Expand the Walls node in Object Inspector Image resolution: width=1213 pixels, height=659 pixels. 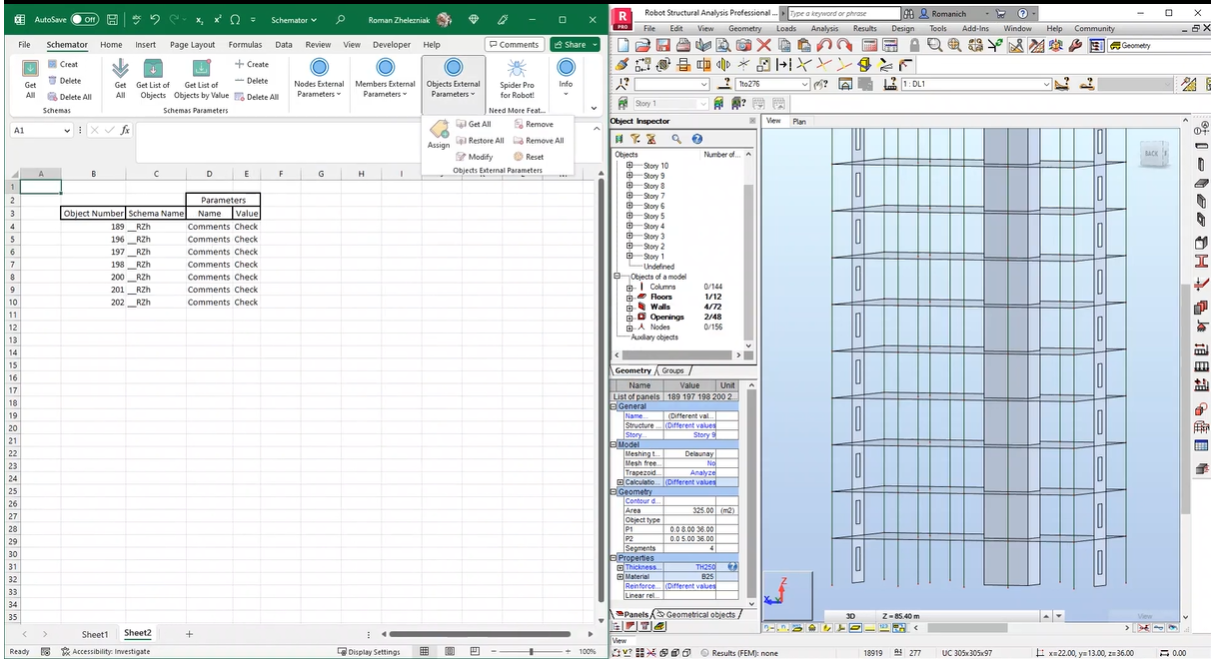(630, 307)
